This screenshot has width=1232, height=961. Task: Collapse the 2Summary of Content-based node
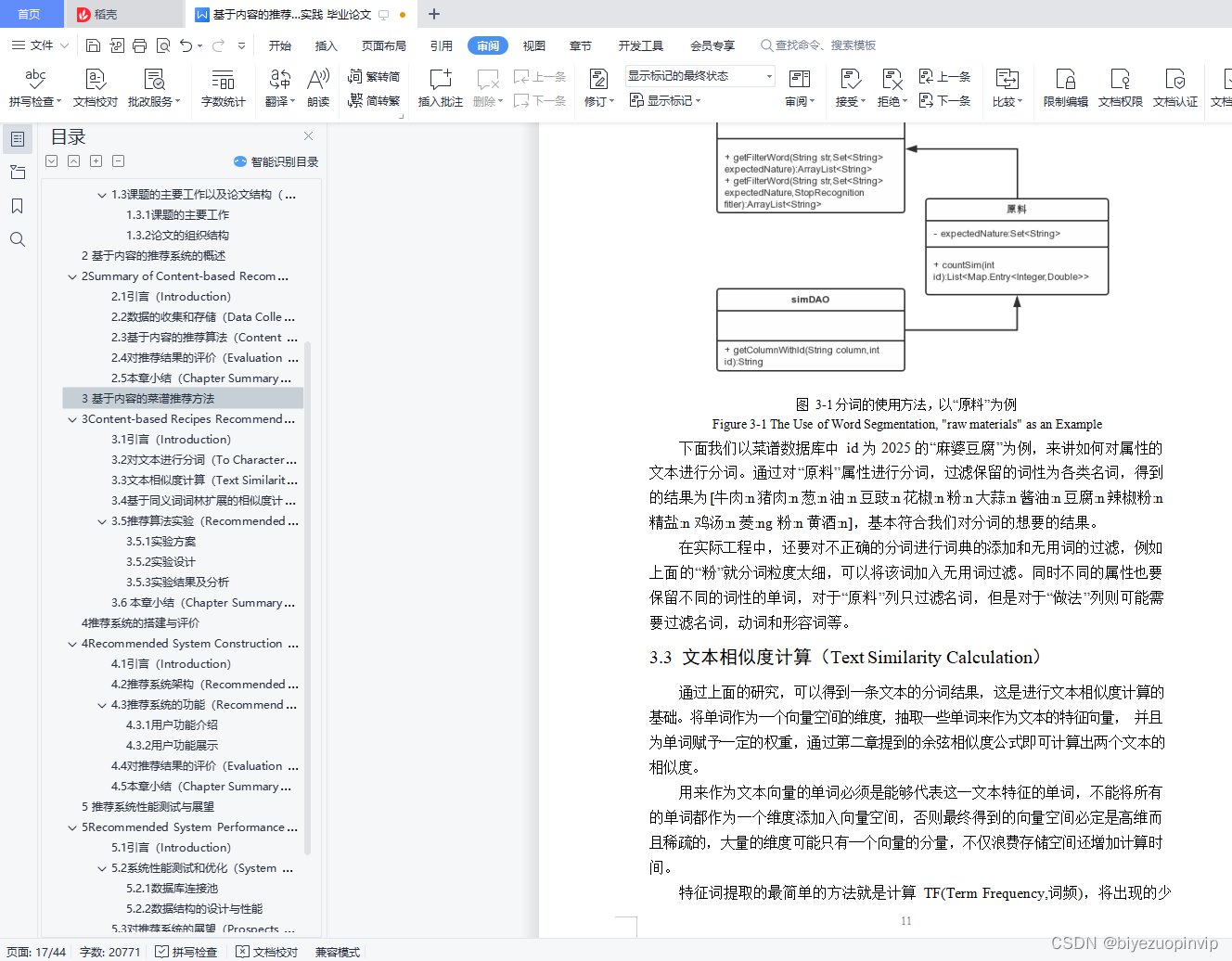tap(72, 276)
